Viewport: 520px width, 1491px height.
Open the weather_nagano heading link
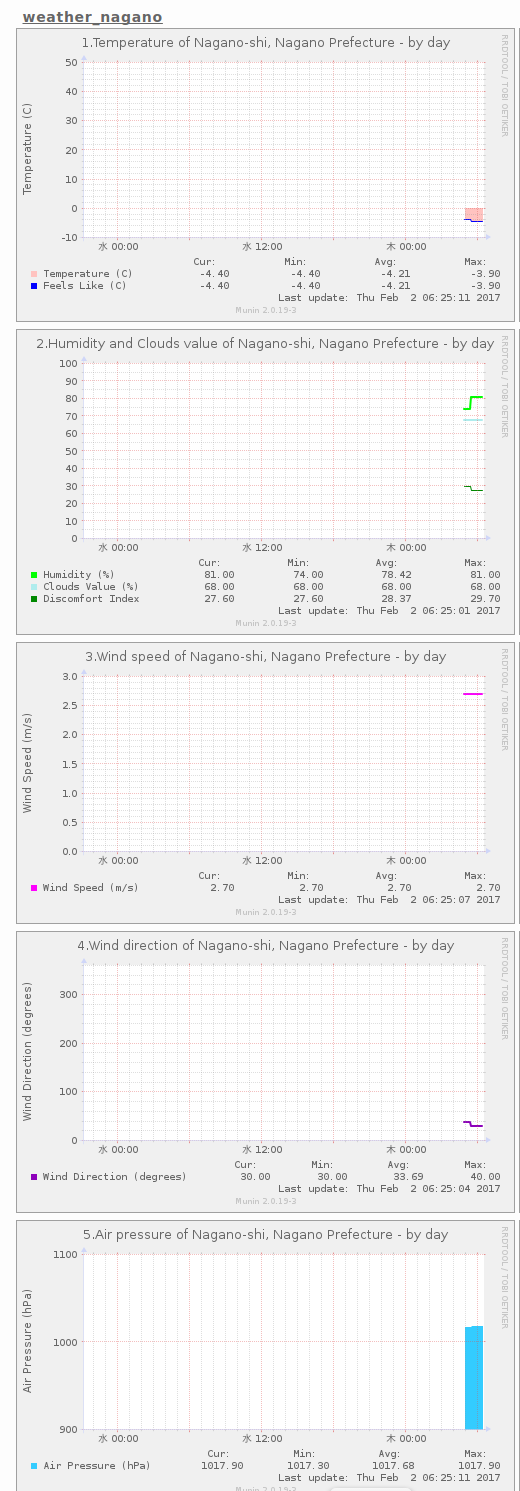[92, 17]
